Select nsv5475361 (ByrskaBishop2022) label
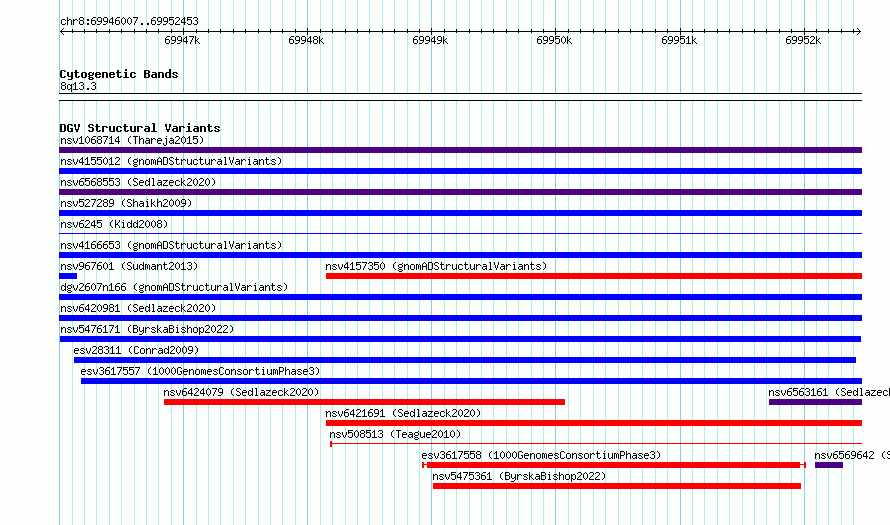Viewport: 890px width, 525px height. 519,476
